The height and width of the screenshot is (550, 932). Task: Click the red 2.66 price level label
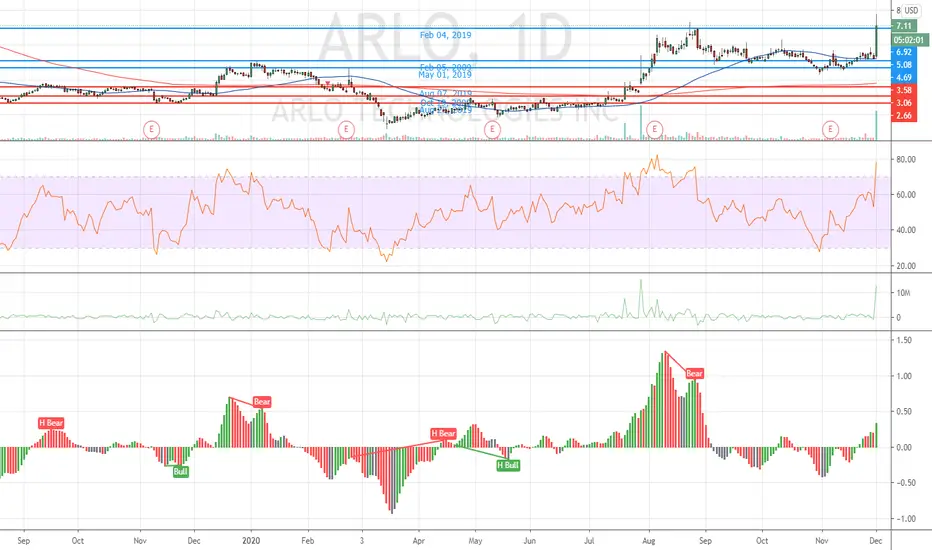point(904,115)
